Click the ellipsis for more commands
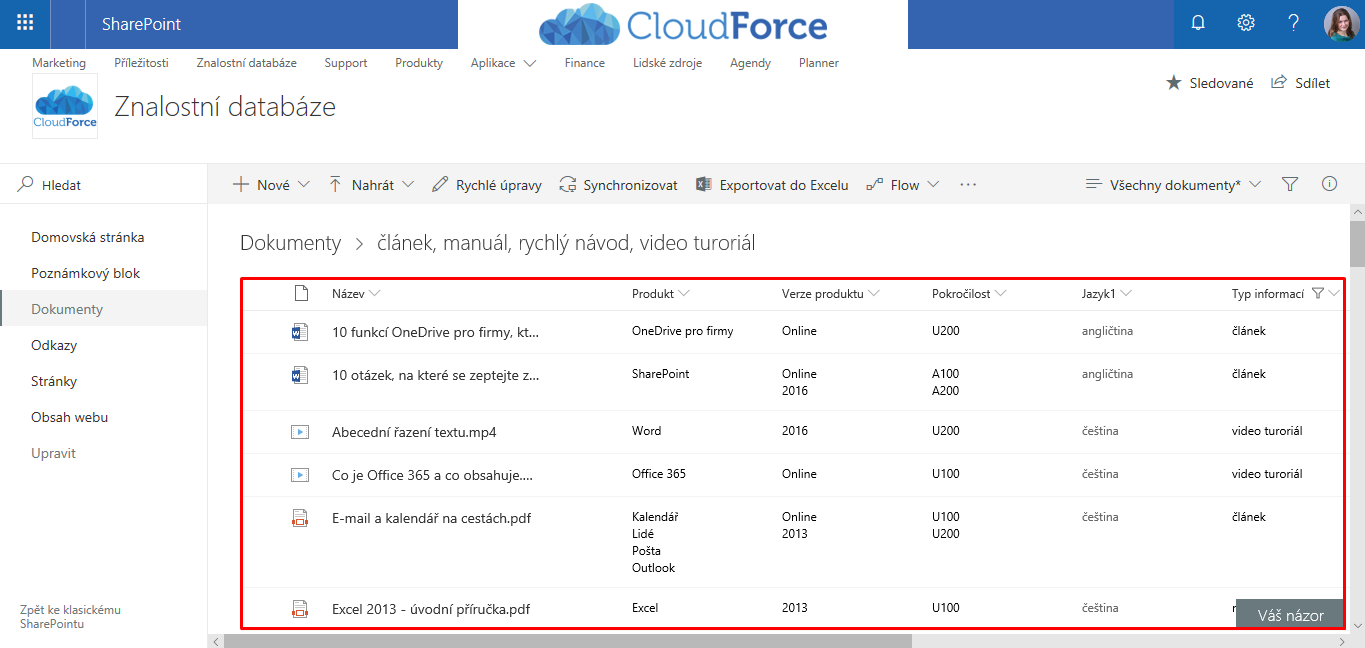 (x=967, y=185)
